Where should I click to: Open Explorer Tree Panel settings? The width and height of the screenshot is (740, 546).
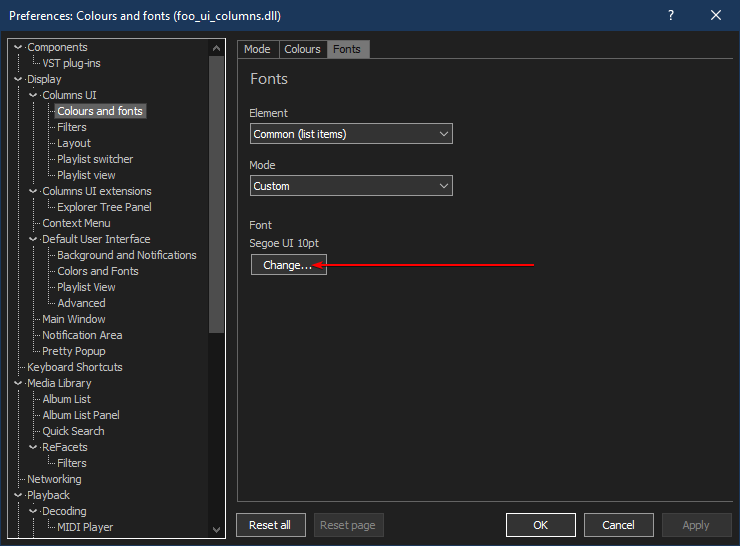[104, 207]
